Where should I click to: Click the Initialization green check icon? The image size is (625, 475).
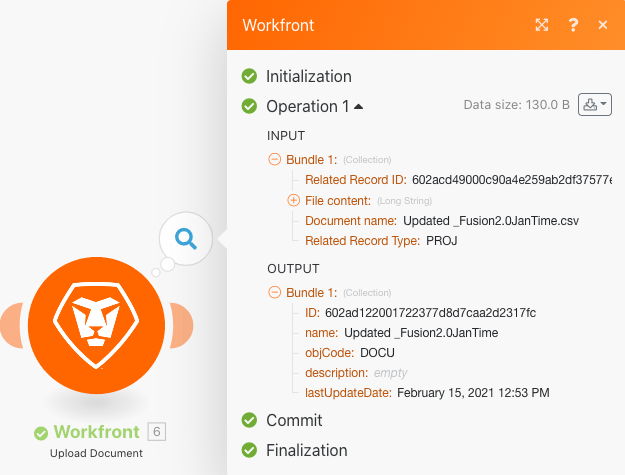(249, 76)
